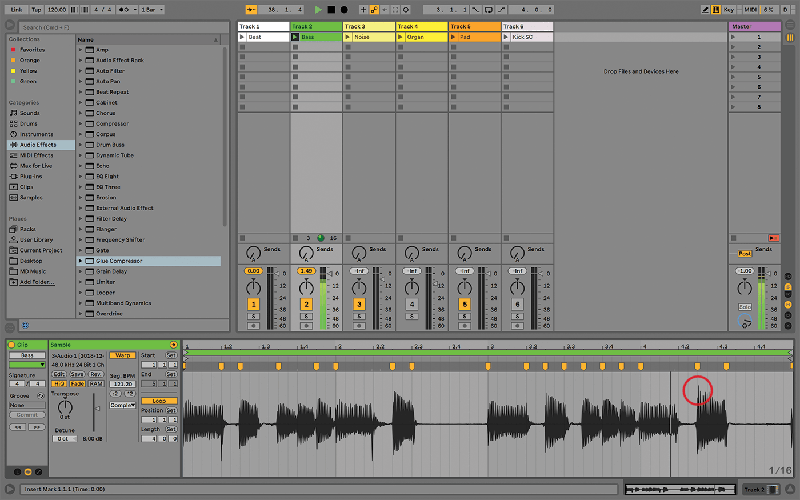Click the headphone cue icon on Master
The image size is (800, 500).
pos(745,323)
